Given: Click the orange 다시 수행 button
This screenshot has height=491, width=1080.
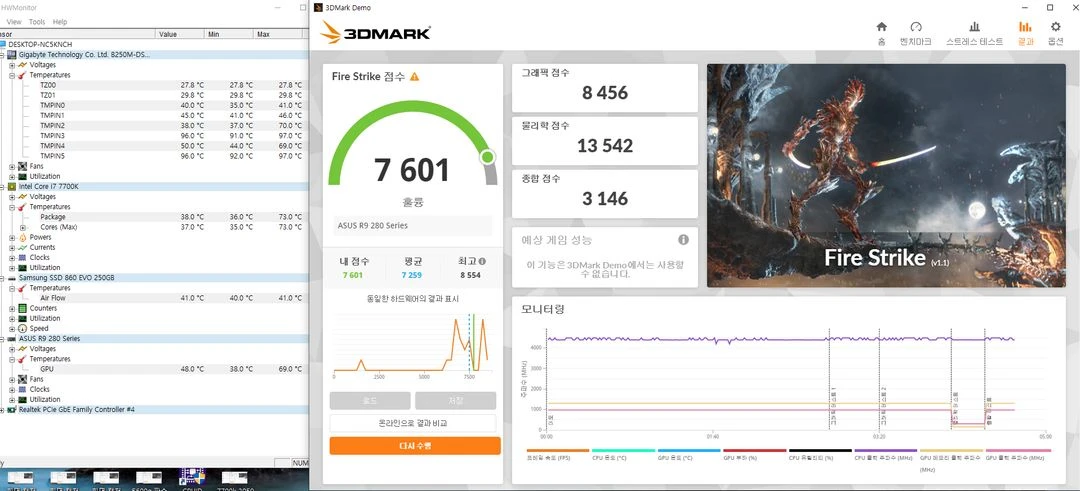Looking at the screenshot, I should (415, 446).
